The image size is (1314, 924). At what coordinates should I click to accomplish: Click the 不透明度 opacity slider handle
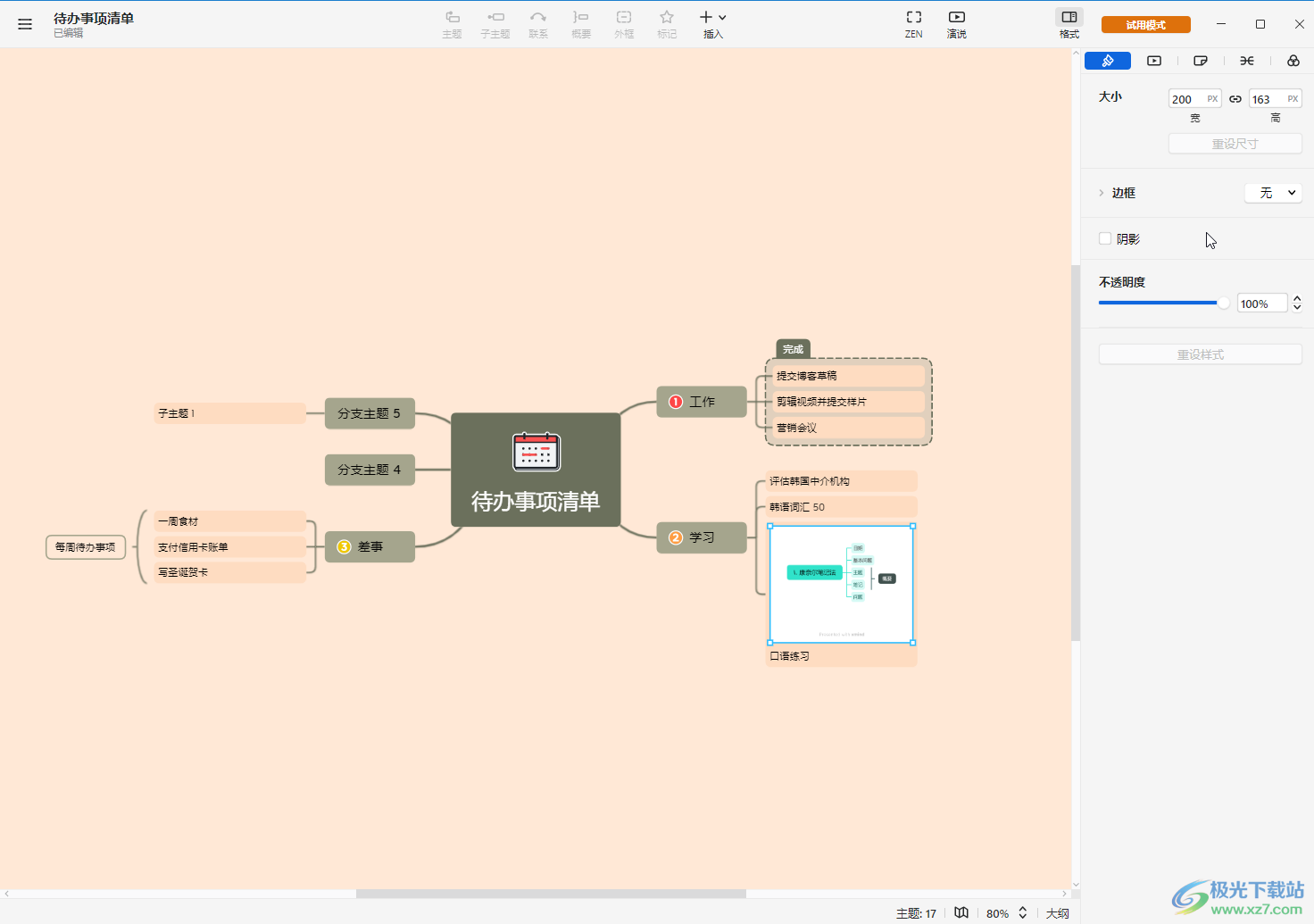tap(1224, 303)
